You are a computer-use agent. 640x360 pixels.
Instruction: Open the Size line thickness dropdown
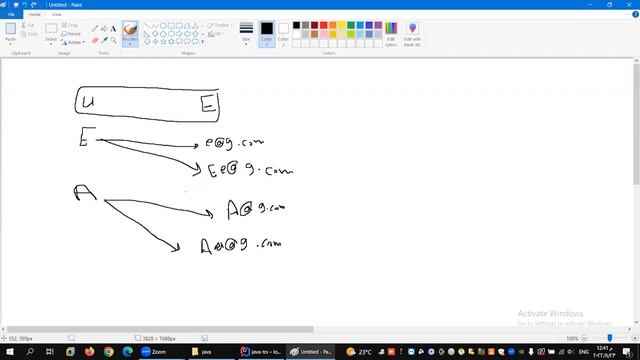tap(246, 34)
